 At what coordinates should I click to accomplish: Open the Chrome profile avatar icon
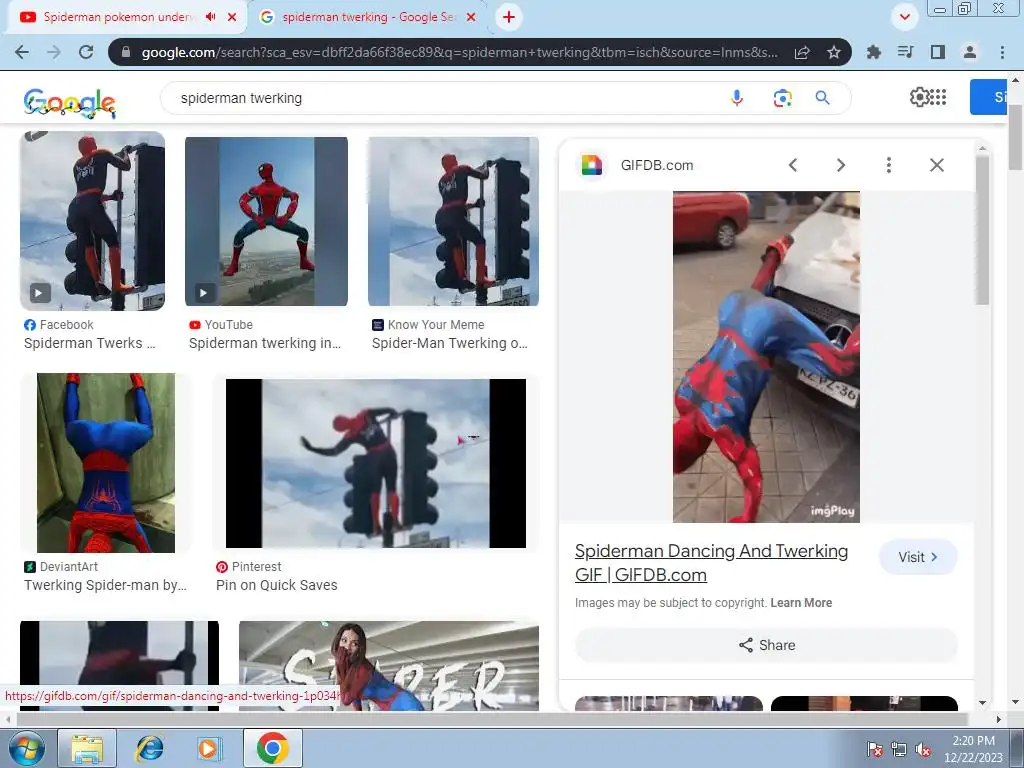[970, 52]
